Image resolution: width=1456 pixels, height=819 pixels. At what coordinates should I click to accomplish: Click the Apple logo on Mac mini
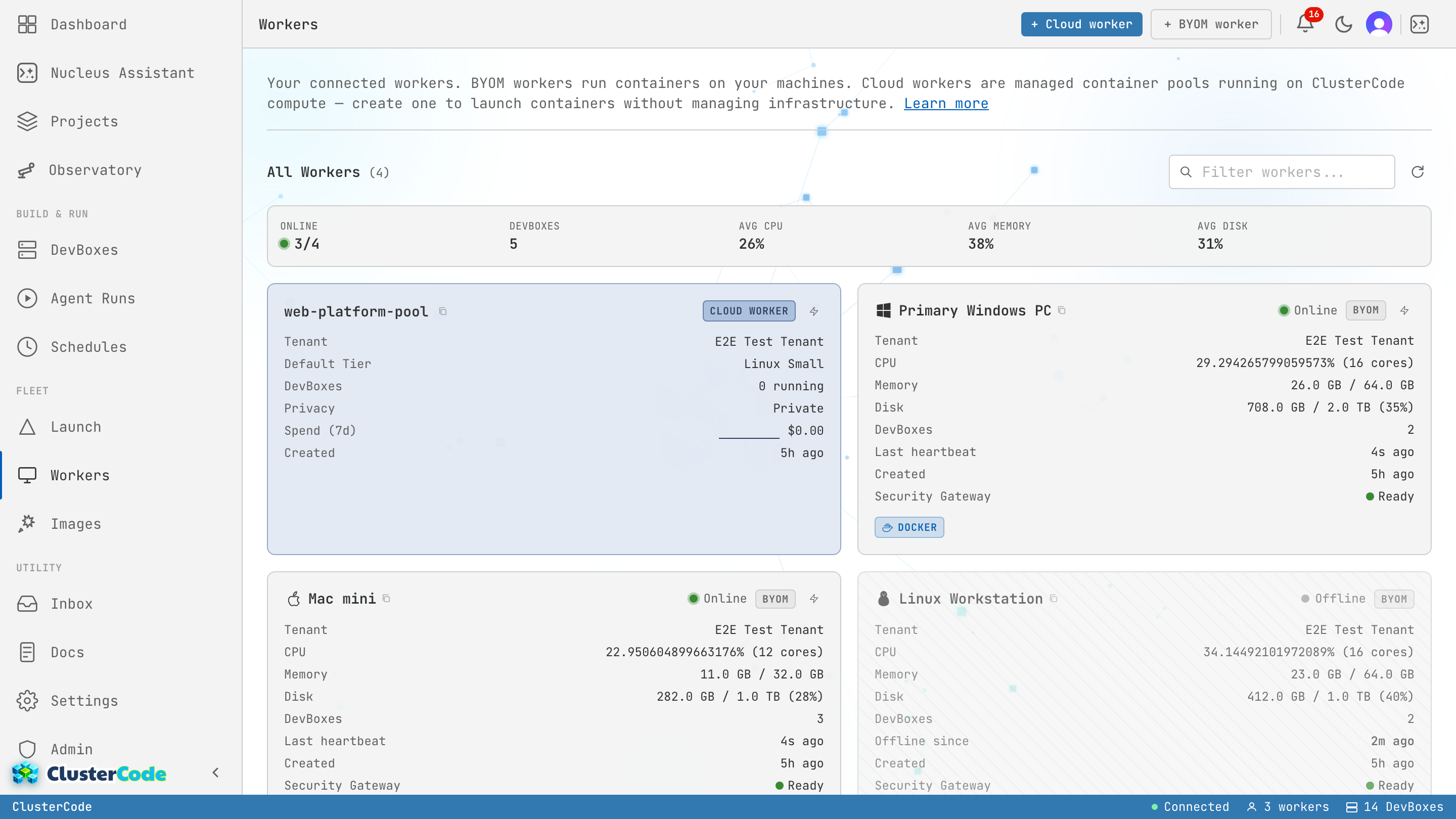tap(293, 599)
